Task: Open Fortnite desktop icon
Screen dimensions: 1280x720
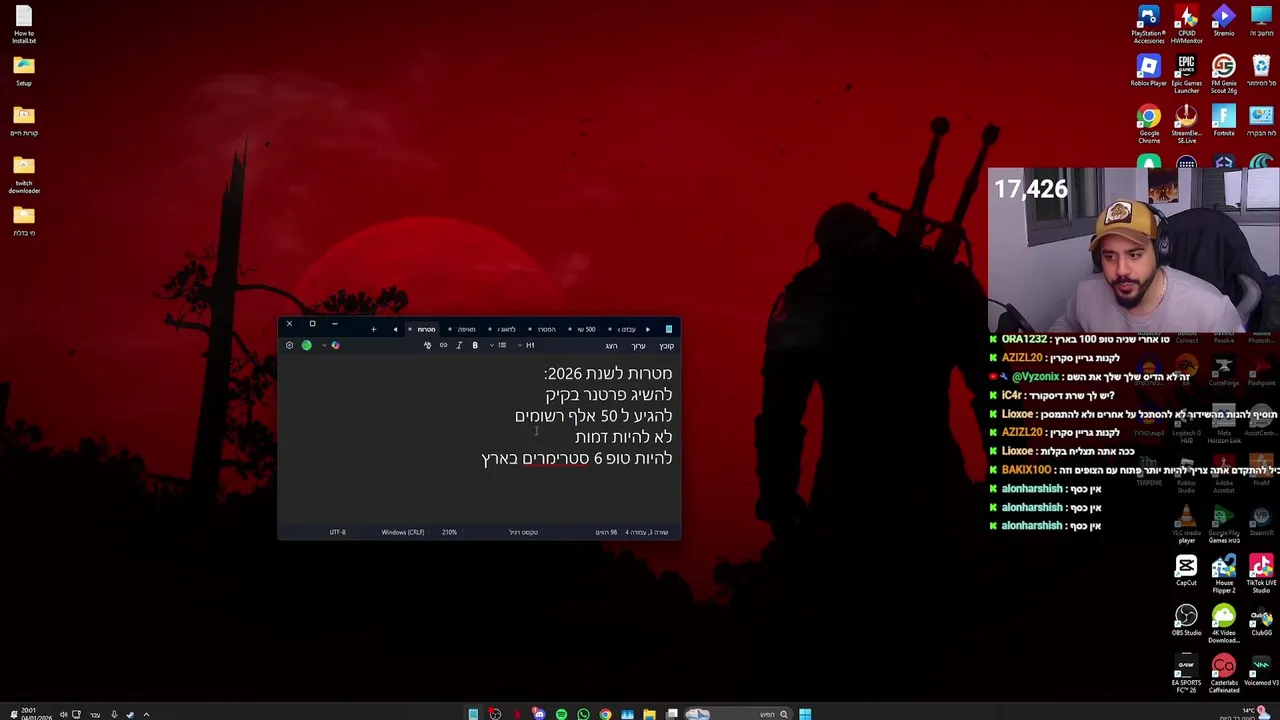Action: (1224, 121)
